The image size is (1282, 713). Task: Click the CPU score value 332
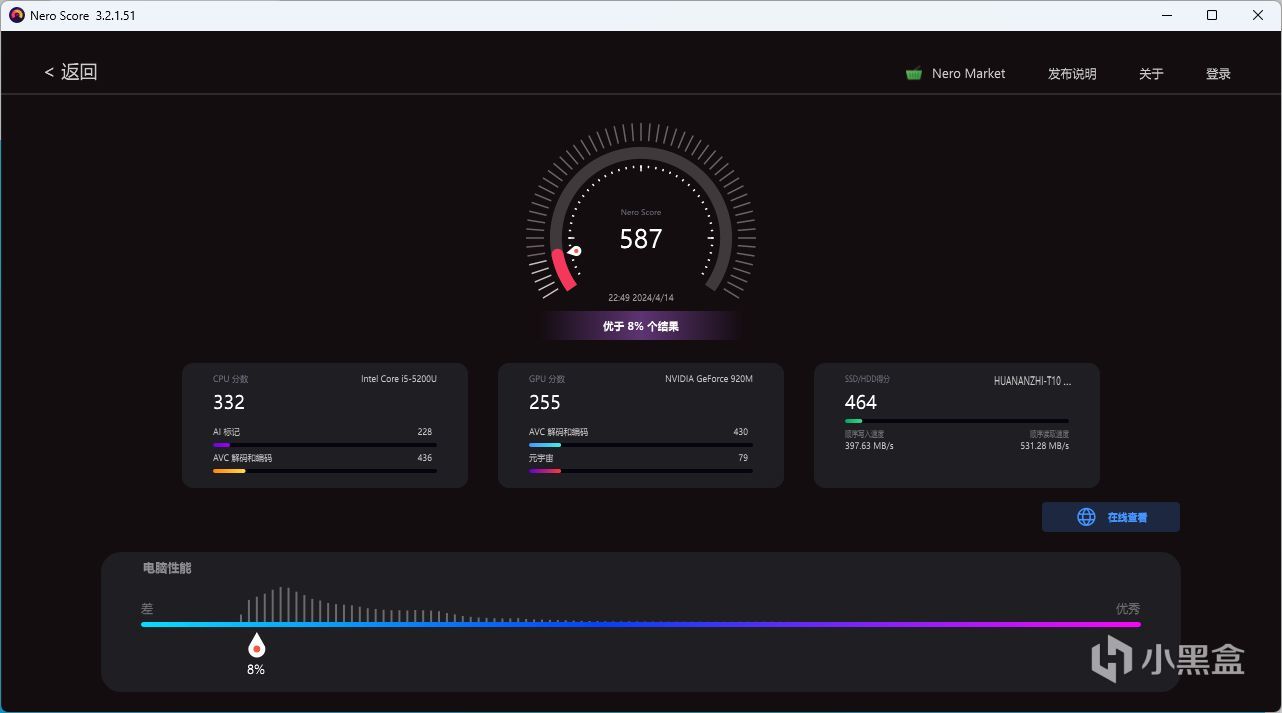pyautogui.click(x=229, y=402)
